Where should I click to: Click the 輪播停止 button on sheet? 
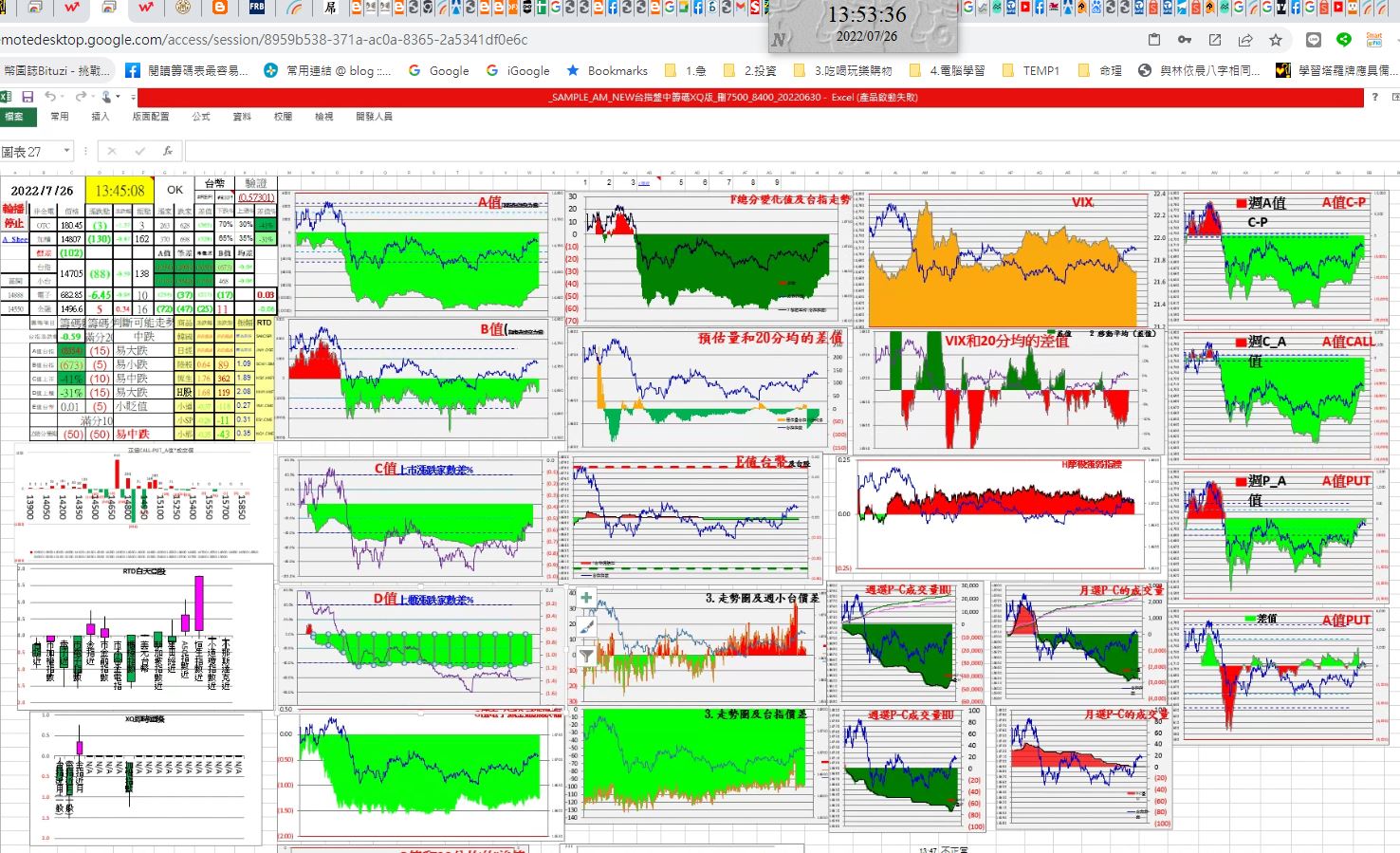13,215
